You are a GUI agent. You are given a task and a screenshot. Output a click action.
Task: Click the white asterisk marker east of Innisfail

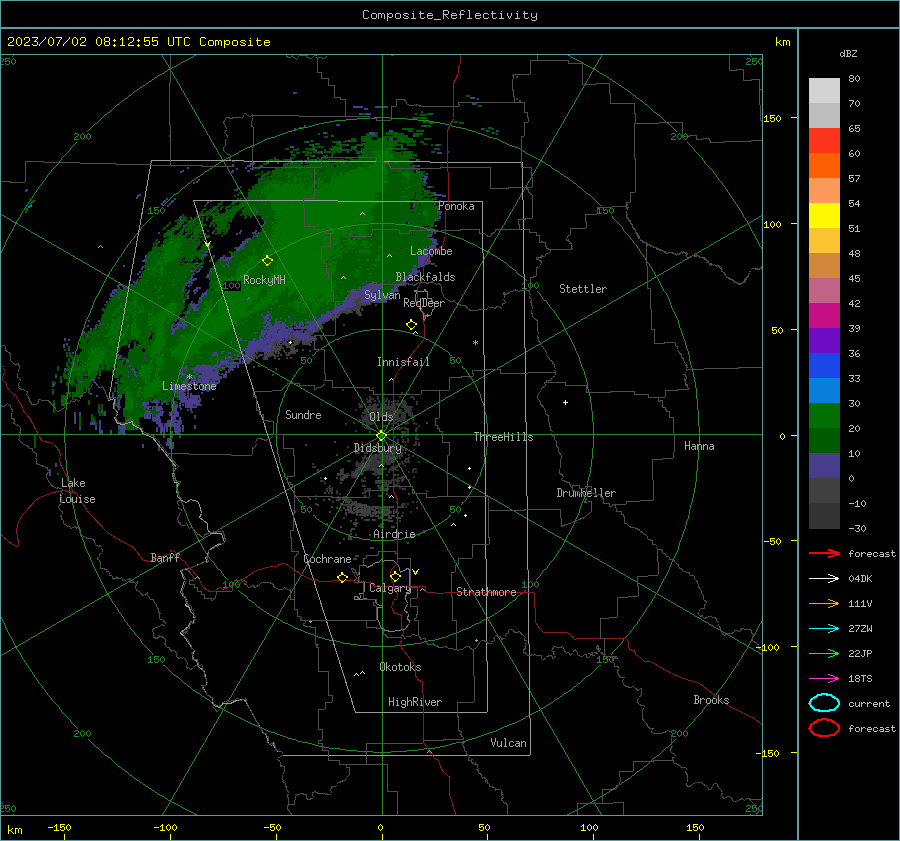[x=475, y=343]
